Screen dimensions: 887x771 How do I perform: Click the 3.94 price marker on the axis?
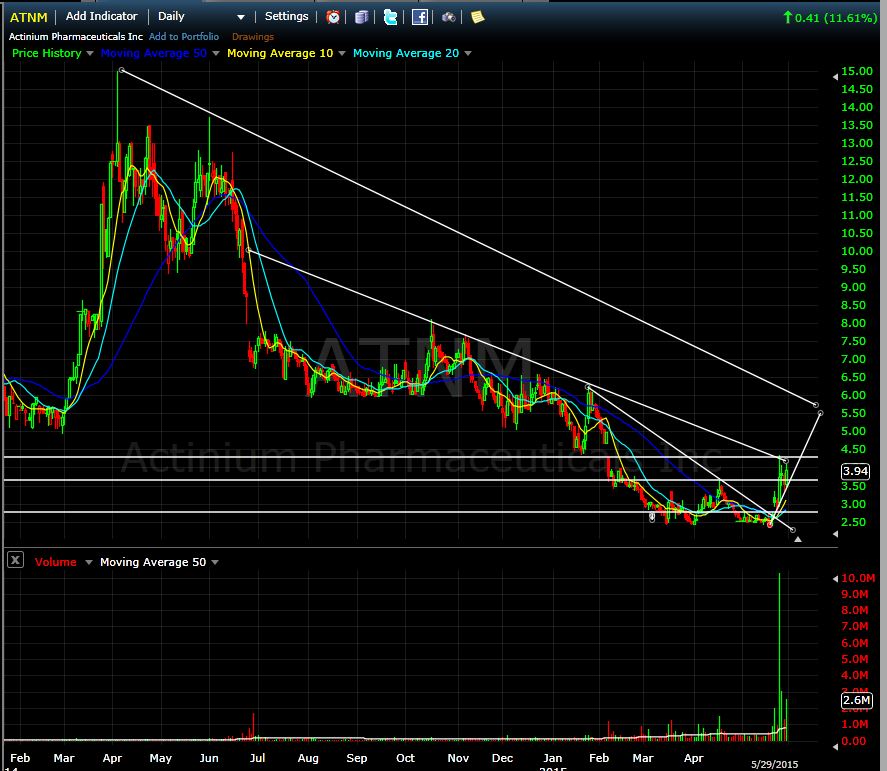pyautogui.click(x=856, y=470)
